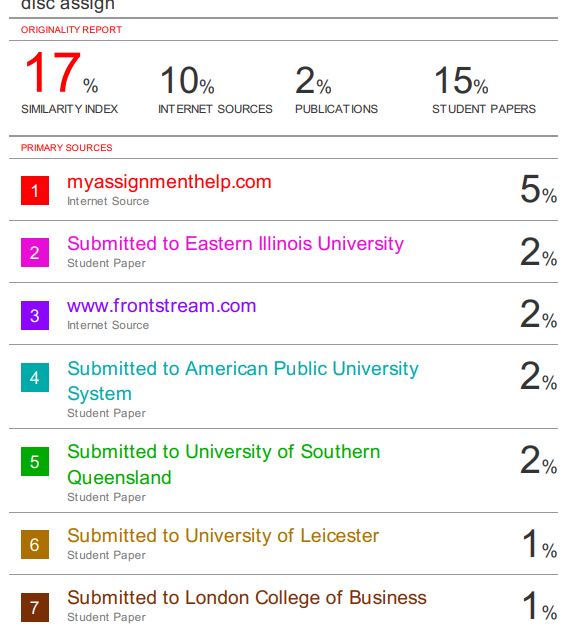This screenshot has width=585, height=630.
Task: Click the green source number 5 swatch
Action: coord(35,461)
